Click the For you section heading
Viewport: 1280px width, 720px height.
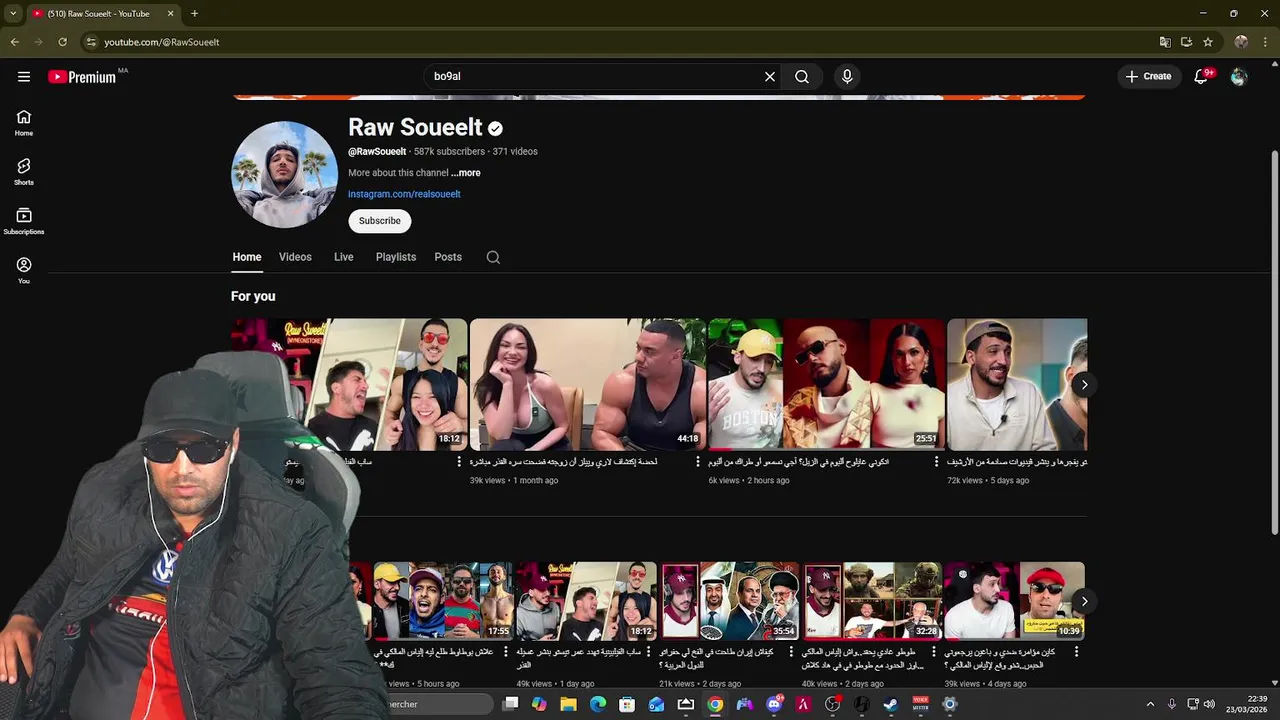[x=253, y=296]
